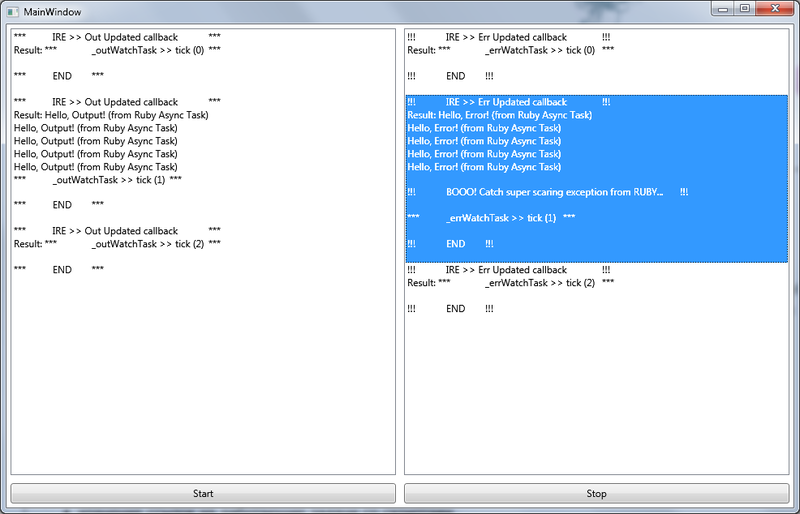Image resolution: width=800 pixels, height=514 pixels.
Task: Select the "_outWatchTask >> tick (0)" line
Action: [117, 50]
